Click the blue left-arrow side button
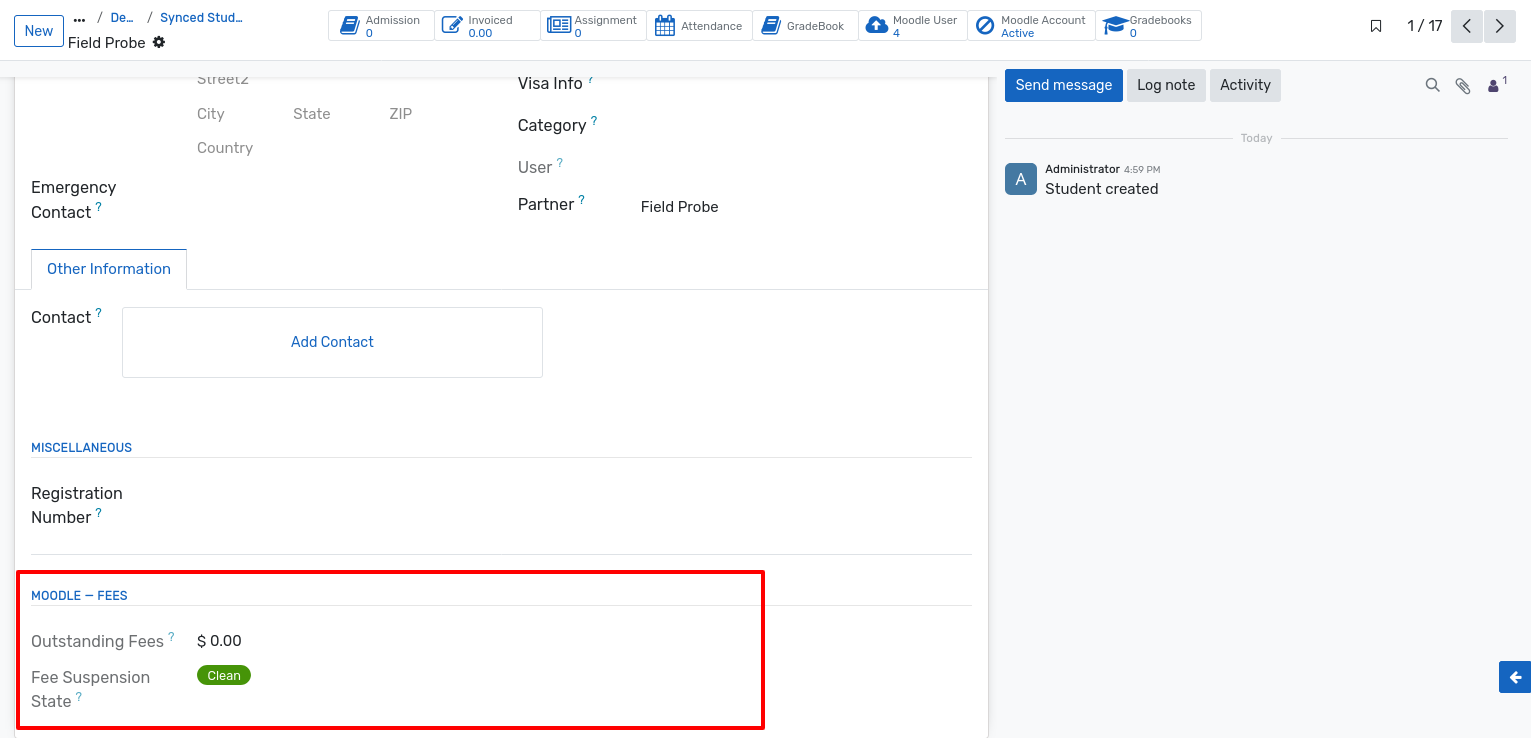Viewport: 1531px width, 738px height. click(1515, 677)
